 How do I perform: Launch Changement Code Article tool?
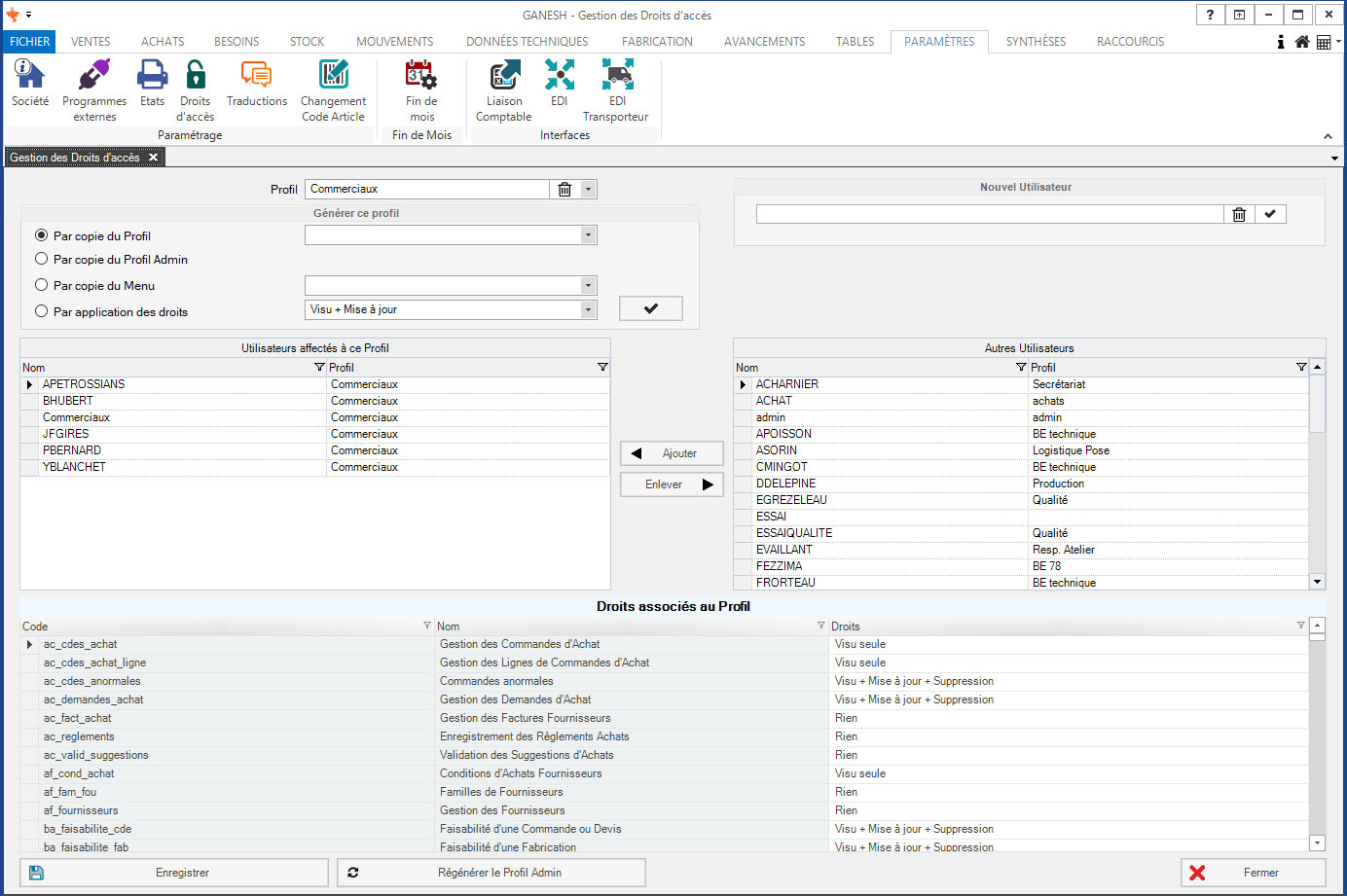(333, 76)
